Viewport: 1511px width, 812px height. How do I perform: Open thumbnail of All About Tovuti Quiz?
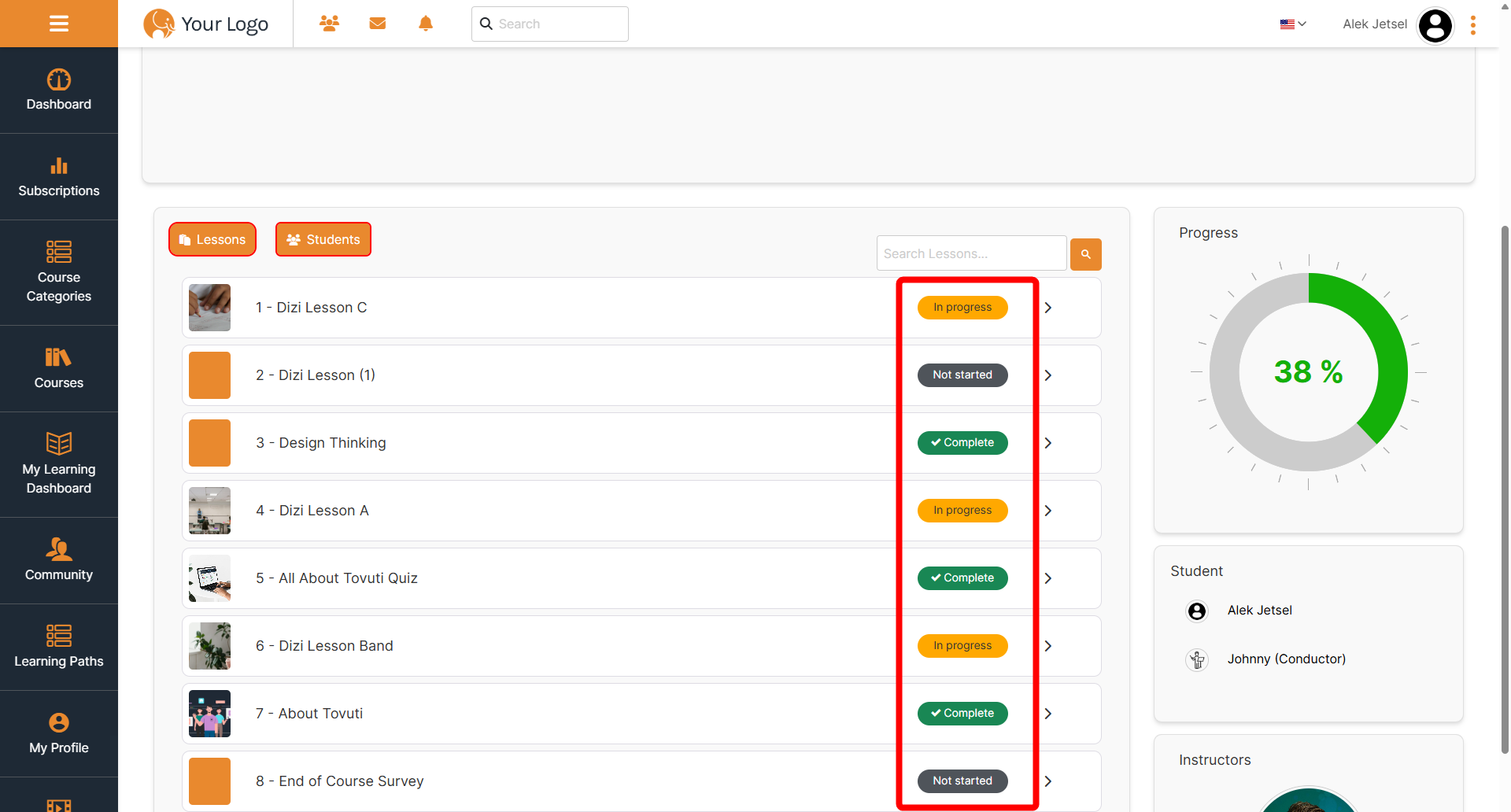coord(209,578)
